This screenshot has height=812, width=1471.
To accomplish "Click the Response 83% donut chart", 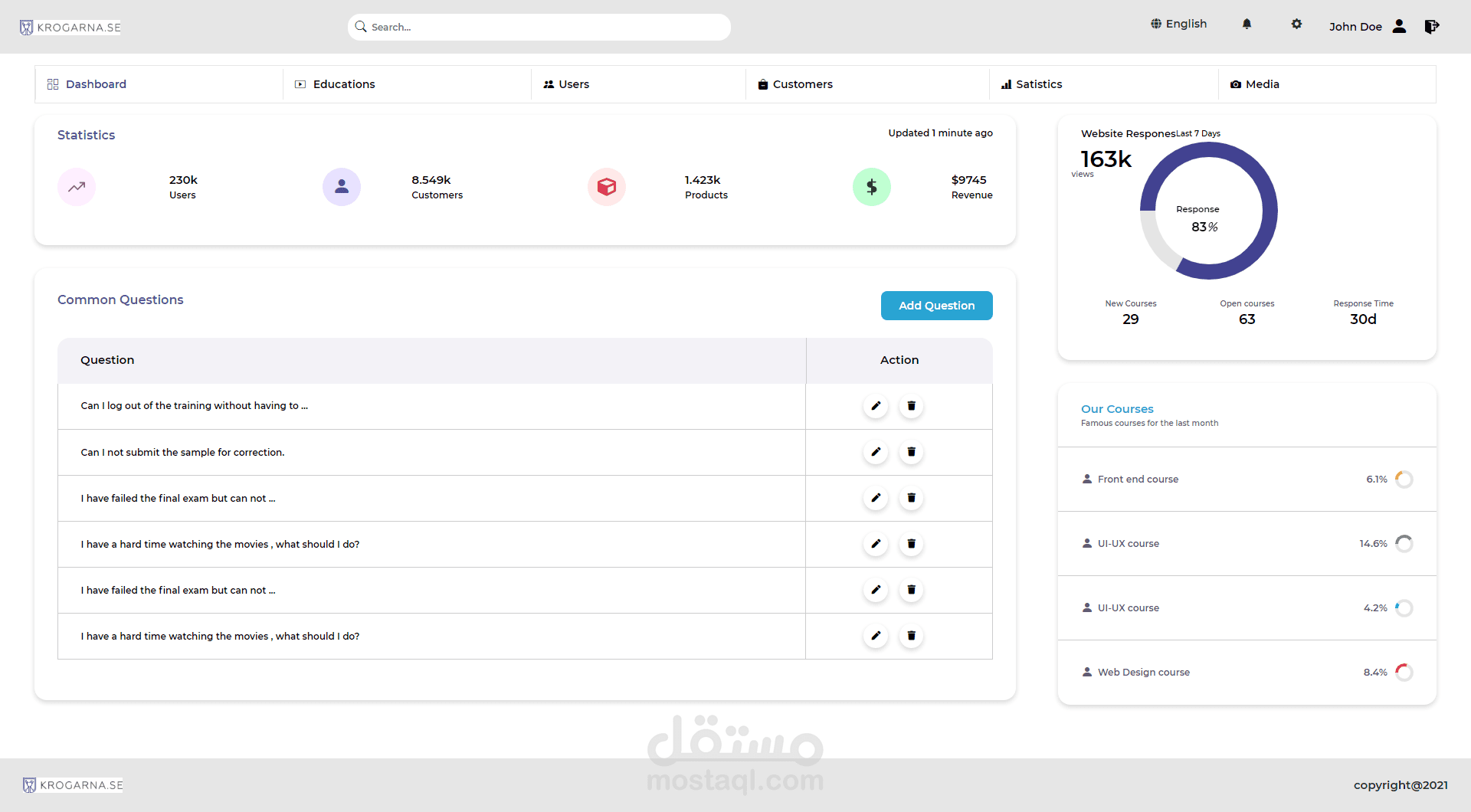I will [x=1209, y=211].
